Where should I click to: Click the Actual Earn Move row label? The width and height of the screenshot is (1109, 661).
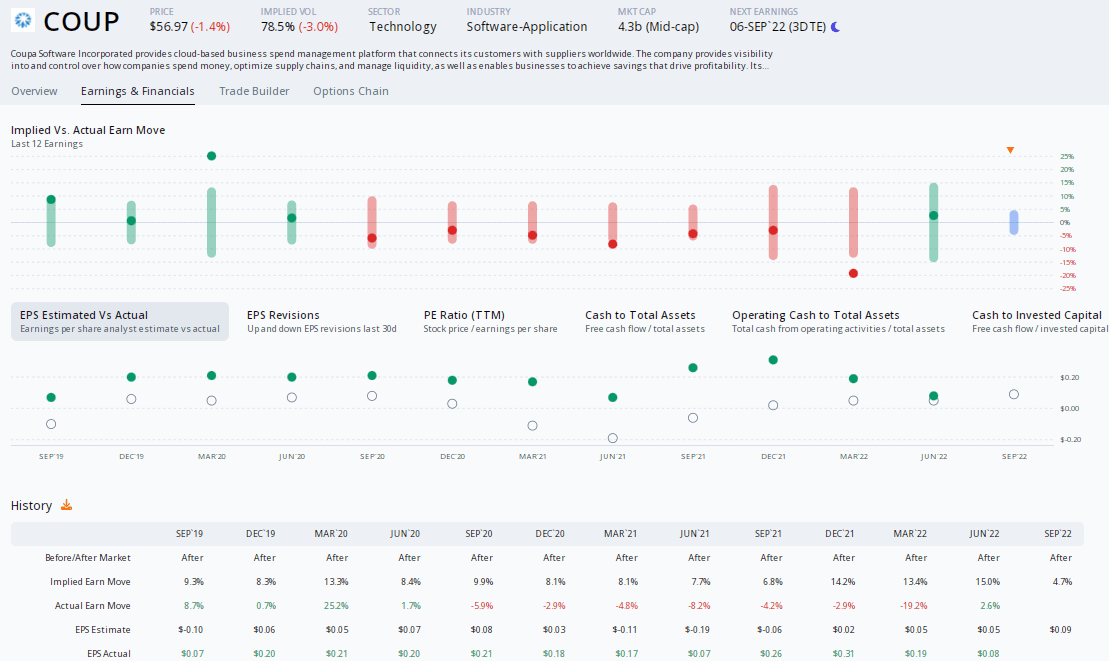point(93,606)
